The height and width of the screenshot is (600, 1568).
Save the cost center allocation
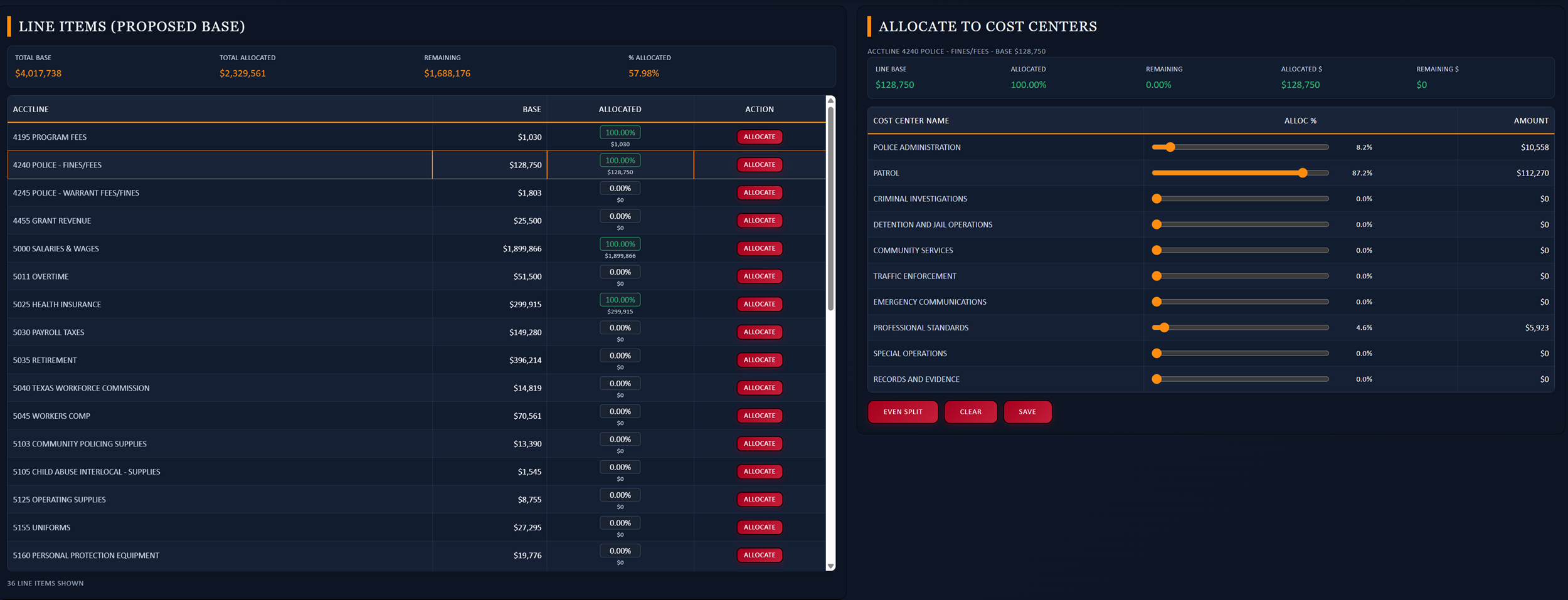pos(1027,412)
